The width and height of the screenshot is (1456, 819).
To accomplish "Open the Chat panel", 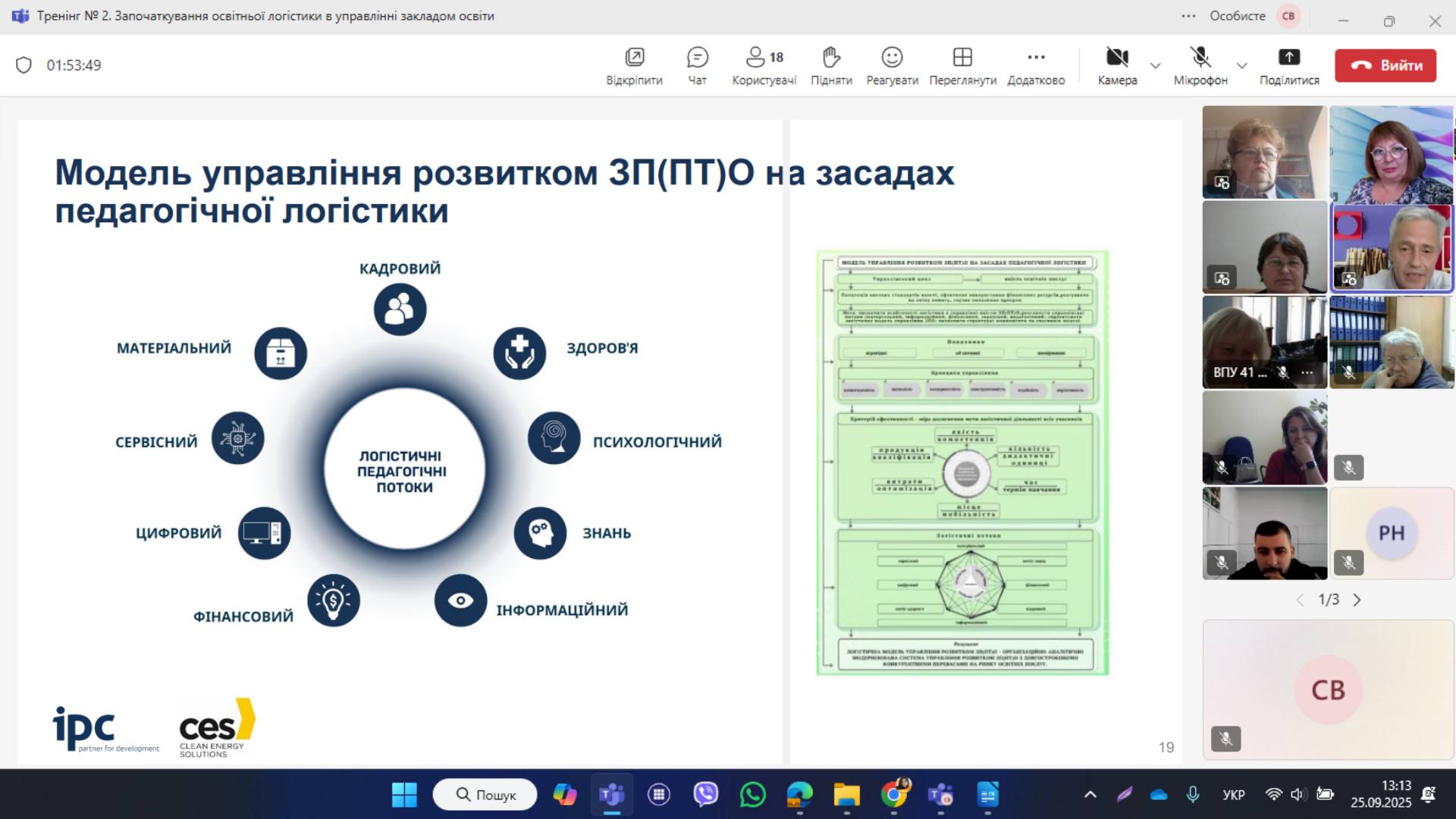I will [696, 65].
